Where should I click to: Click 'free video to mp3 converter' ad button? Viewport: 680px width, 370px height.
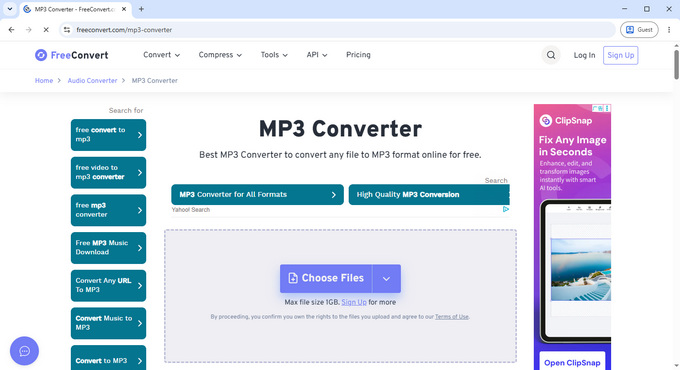pos(108,173)
